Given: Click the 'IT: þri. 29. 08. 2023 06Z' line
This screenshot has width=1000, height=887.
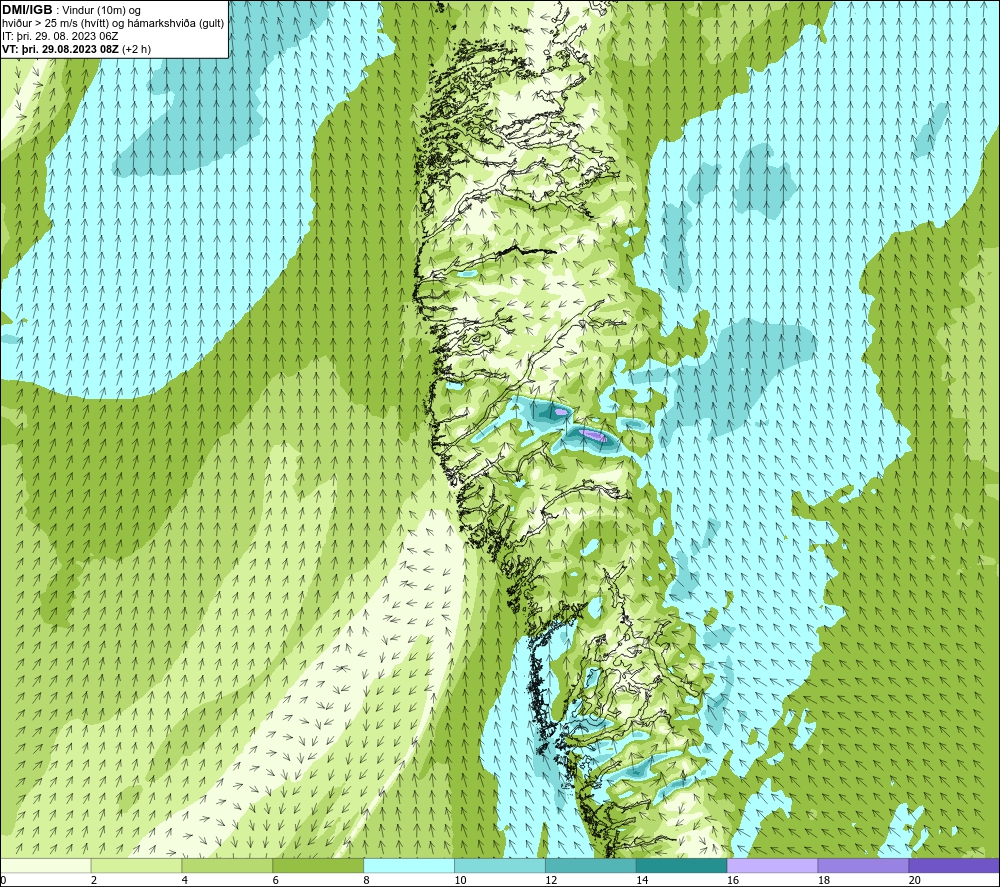Looking at the screenshot, I should click(60, 36).
